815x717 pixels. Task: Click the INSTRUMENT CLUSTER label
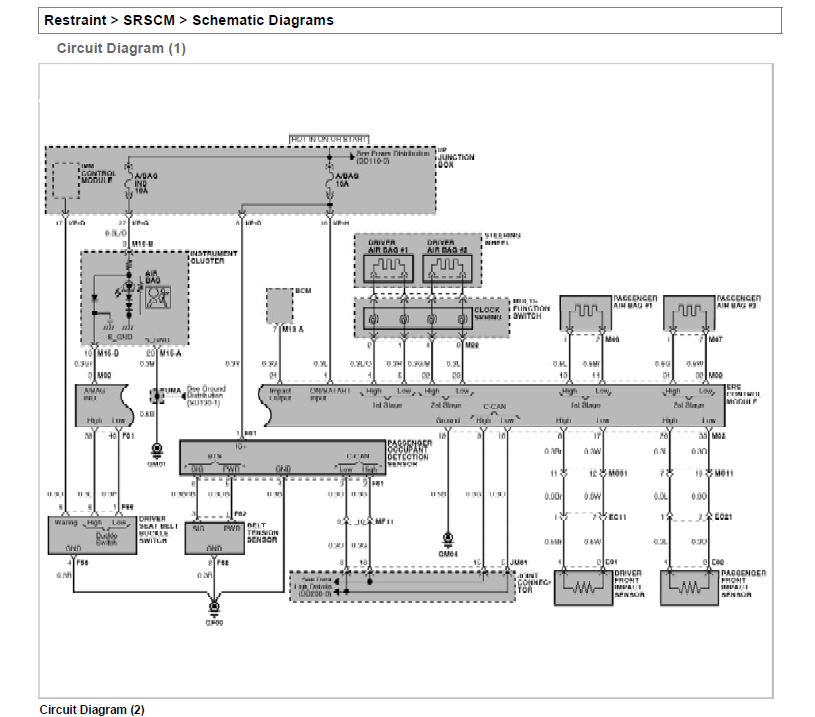[214, 257]
